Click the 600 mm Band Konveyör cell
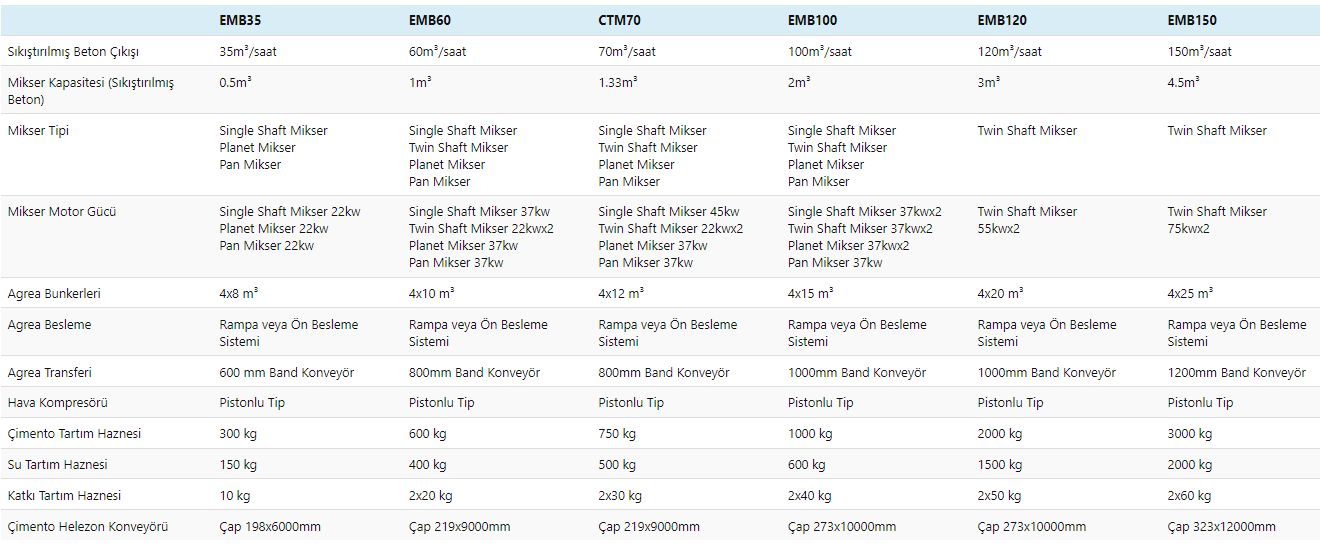 pos(286,373)
